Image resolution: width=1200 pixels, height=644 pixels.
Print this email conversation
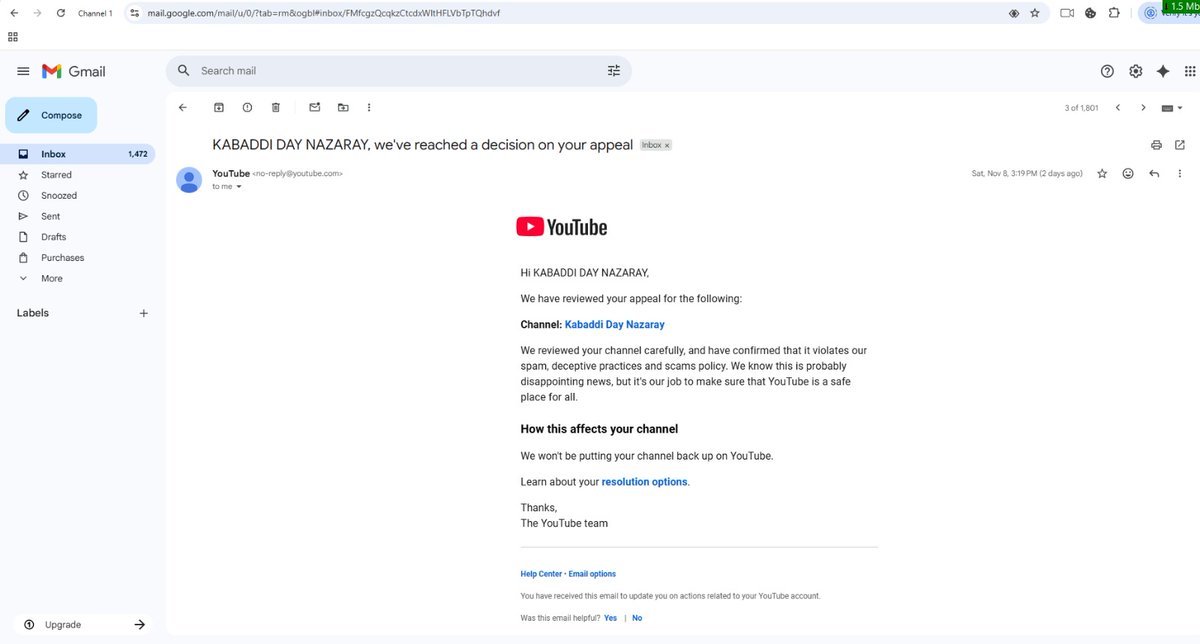pyautogui.click(x=1156, y=145)
